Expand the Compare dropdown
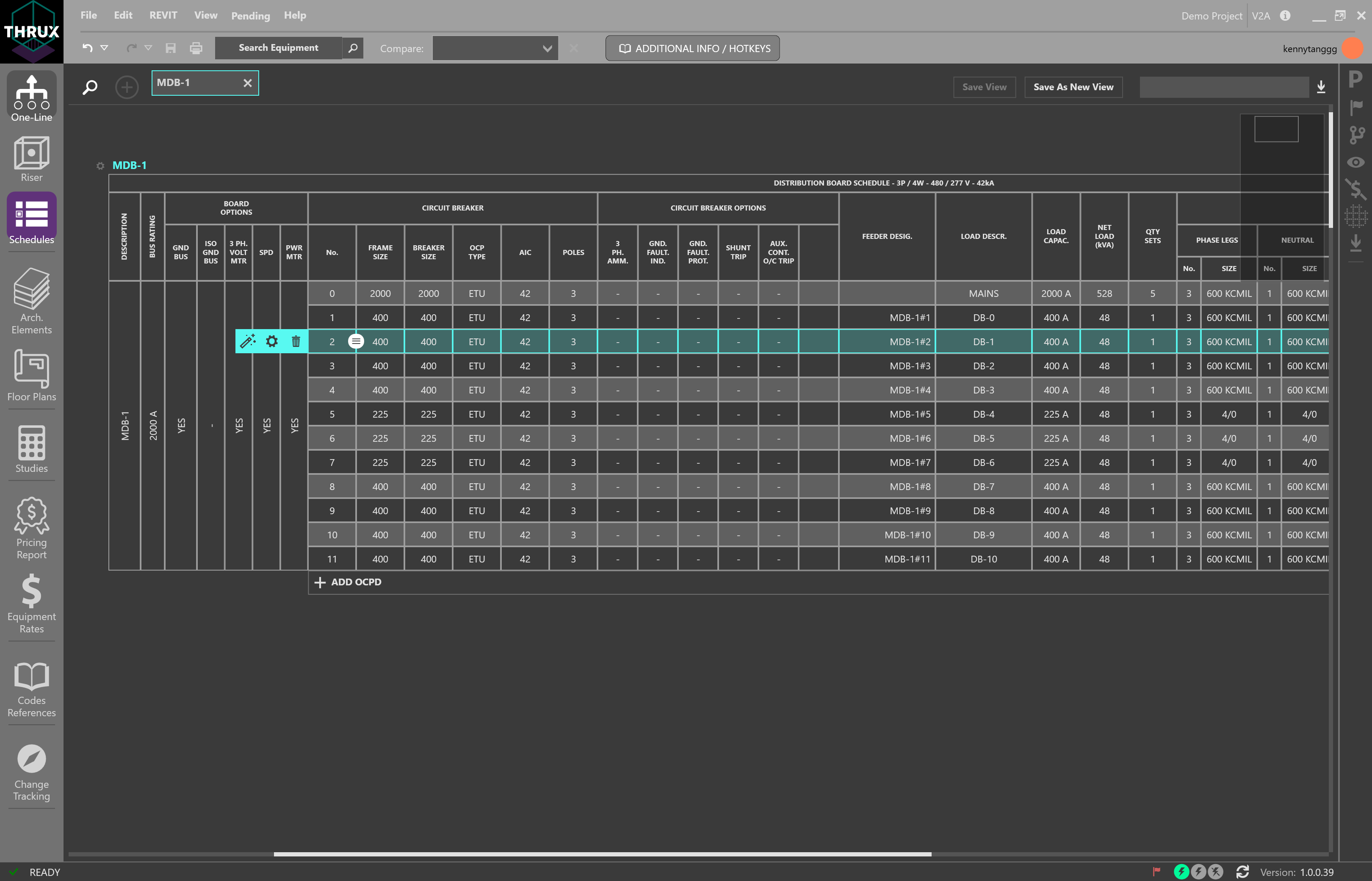1372x881 pixels. (547, 49)
